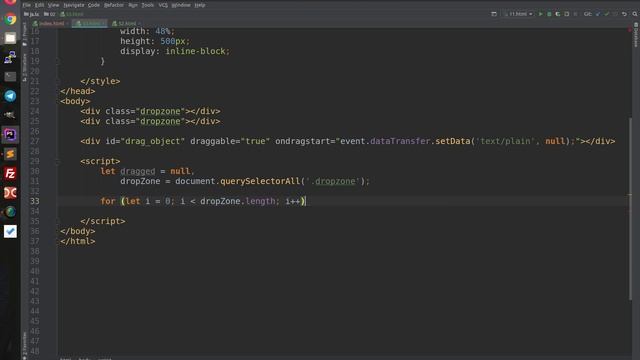This screenshot has height=360, width=640.
Task: Open the Tools menu
Action: 148,5
